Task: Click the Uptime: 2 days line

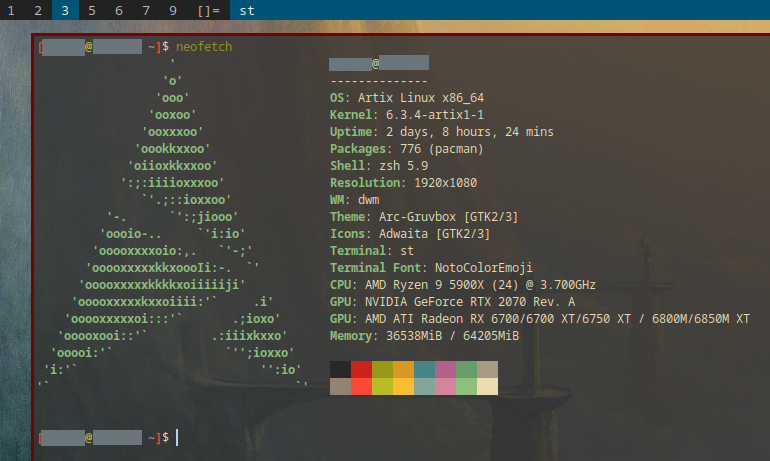Action: [x=441, y=132]
